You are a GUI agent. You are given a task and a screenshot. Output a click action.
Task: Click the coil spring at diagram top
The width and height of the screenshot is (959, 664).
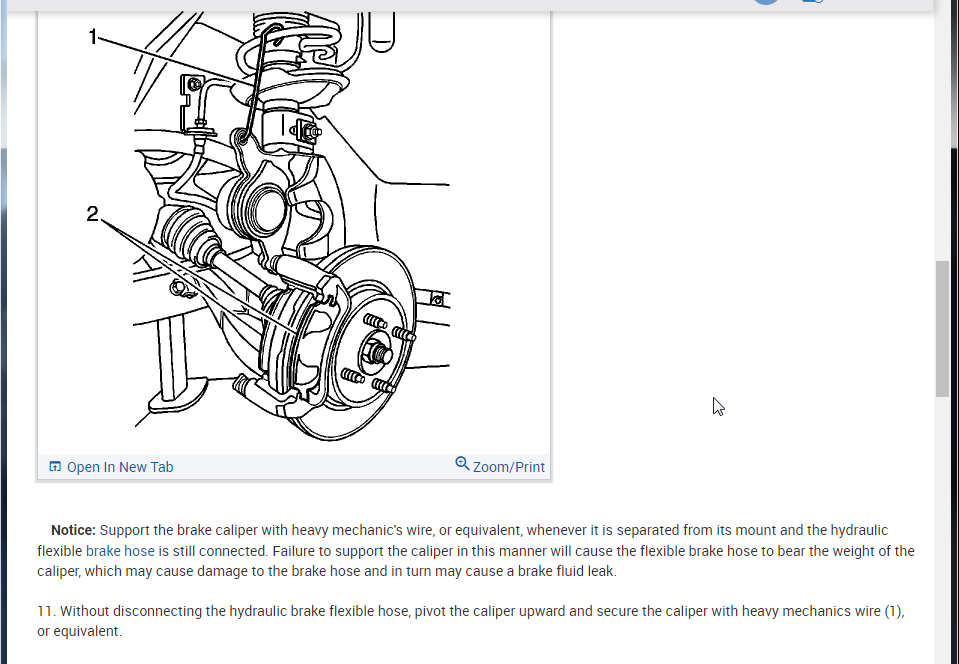(x=287, y=43)
